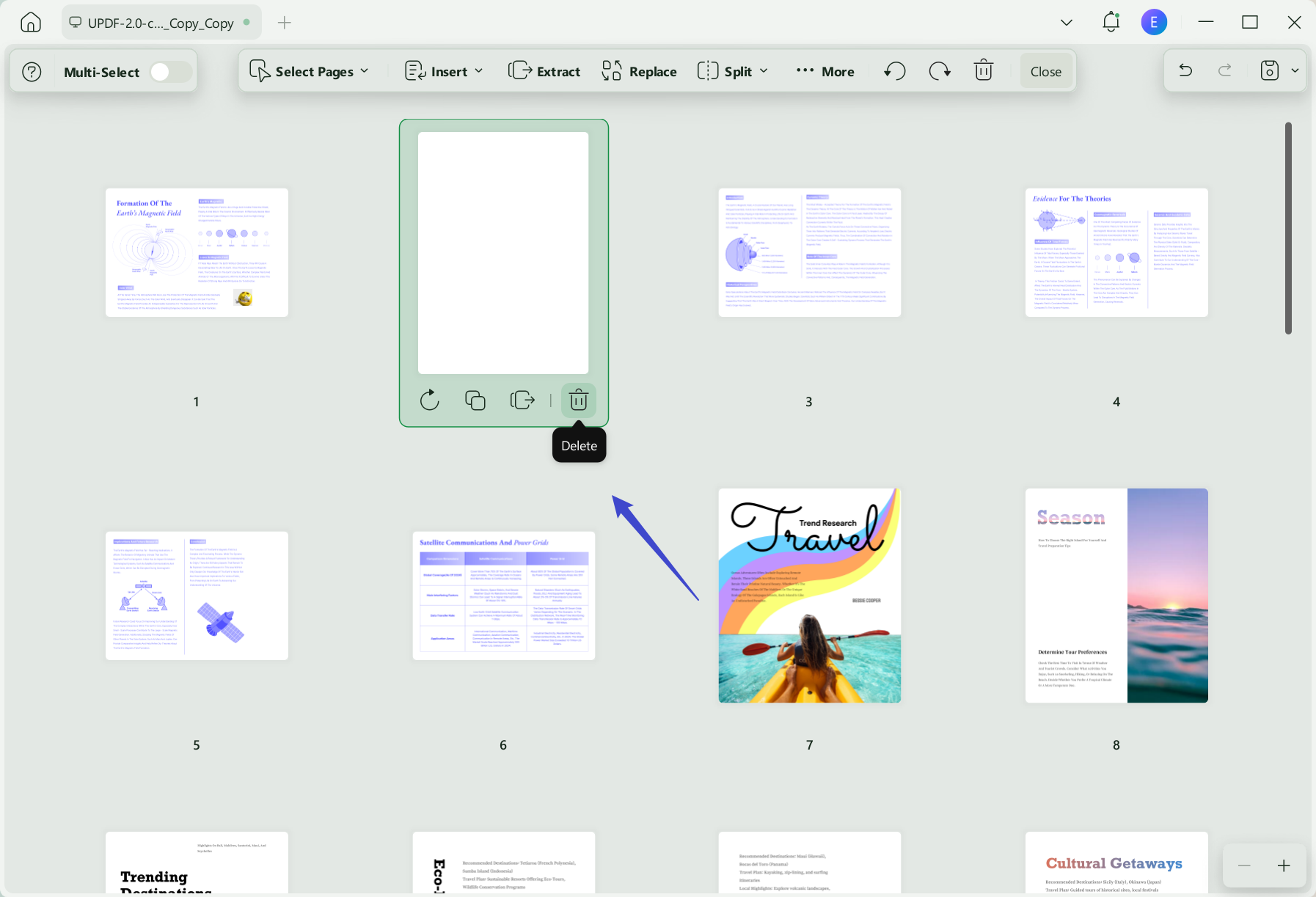Click the toolbar trash delete icon
This screenshot has height=897, width=1316.
click(984, 71)
